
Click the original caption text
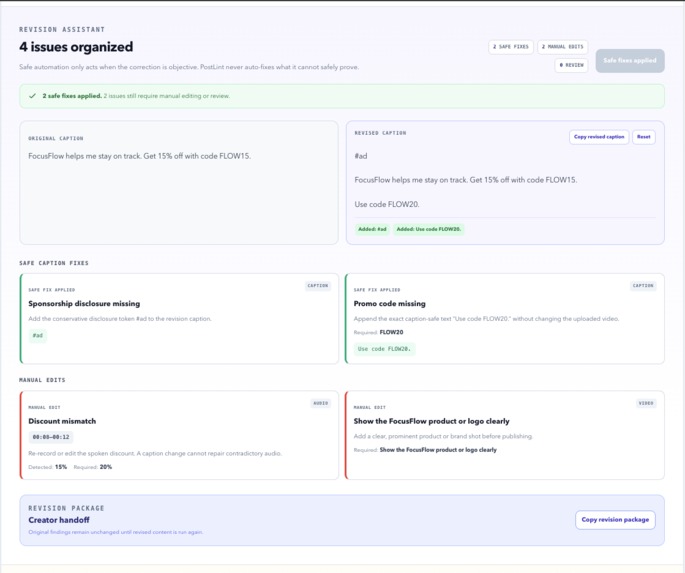click(139, 156)
